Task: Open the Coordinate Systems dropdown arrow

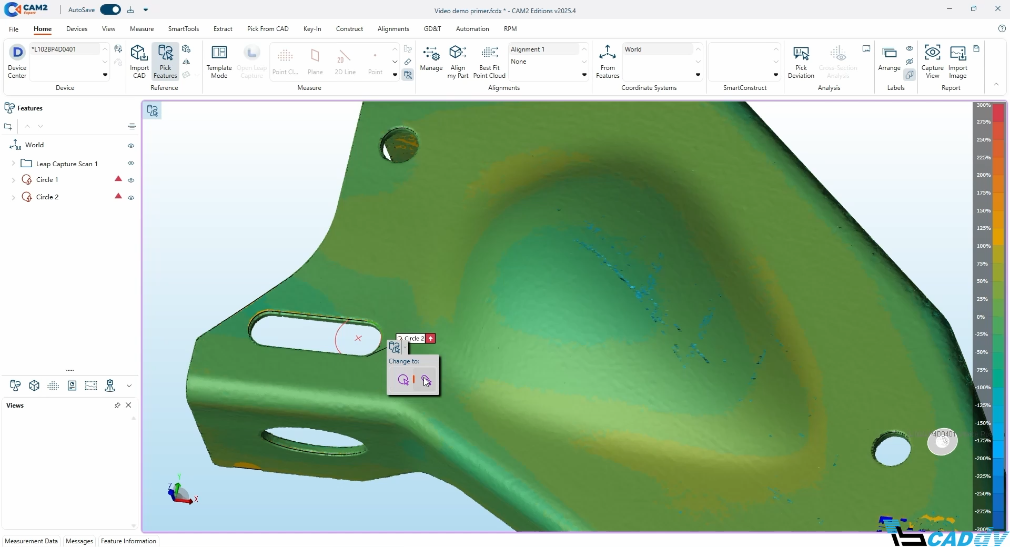Action: (x=698, y=75)
